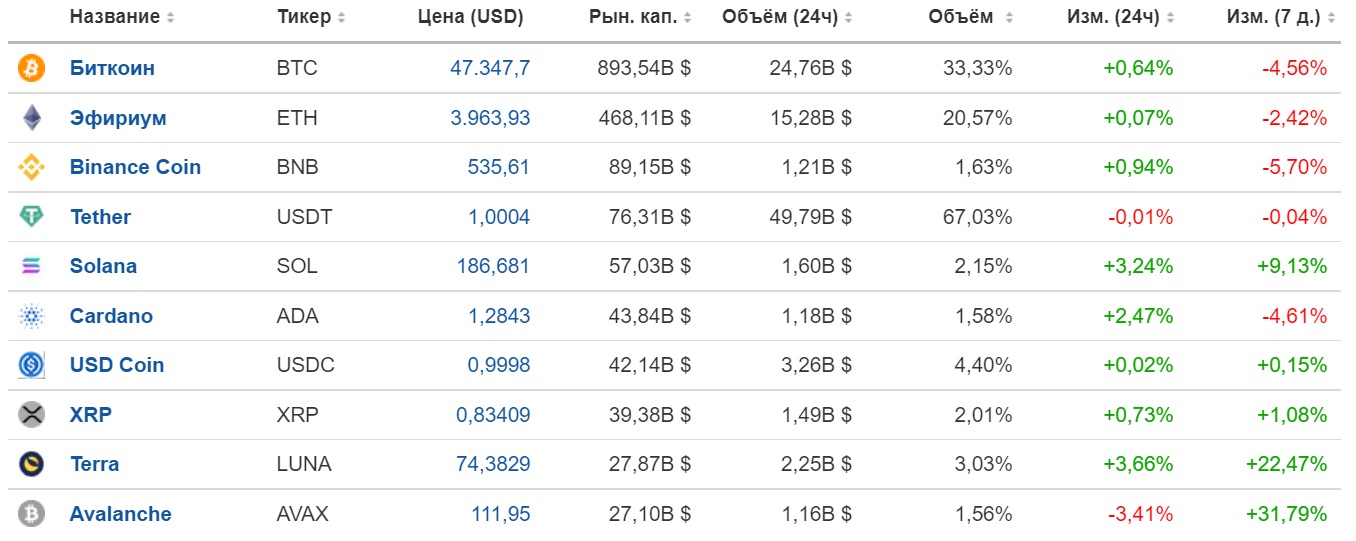This screenshot has height=541, width=1356.
Task: Click the Tether green icon
Action: pyautogui.click(x=32, y=217)
